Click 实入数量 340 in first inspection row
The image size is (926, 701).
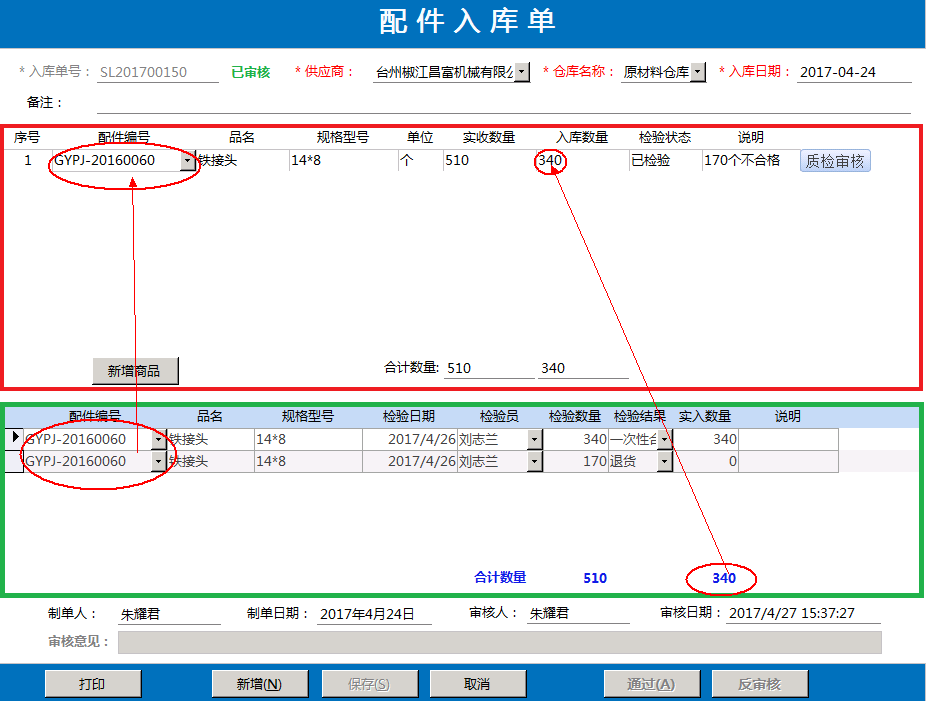[706, 439]
